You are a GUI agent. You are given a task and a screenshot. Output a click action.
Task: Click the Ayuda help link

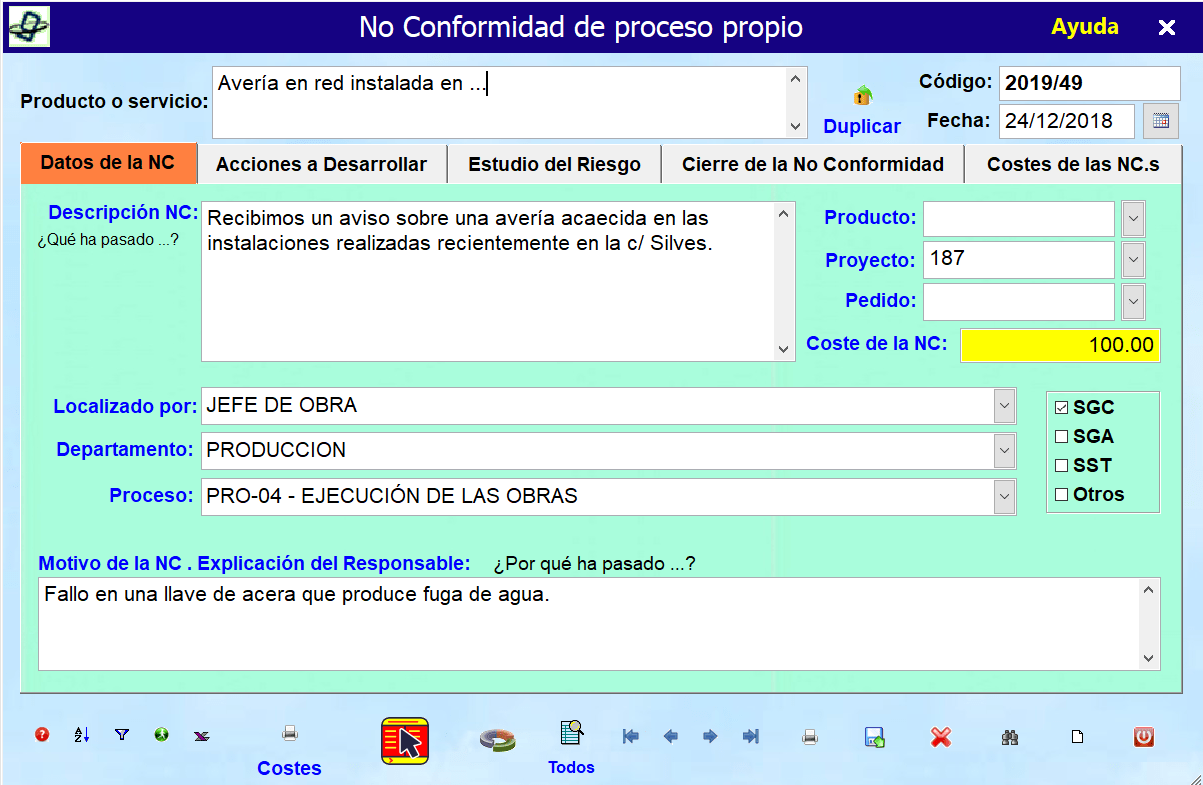pos(1085,27)
